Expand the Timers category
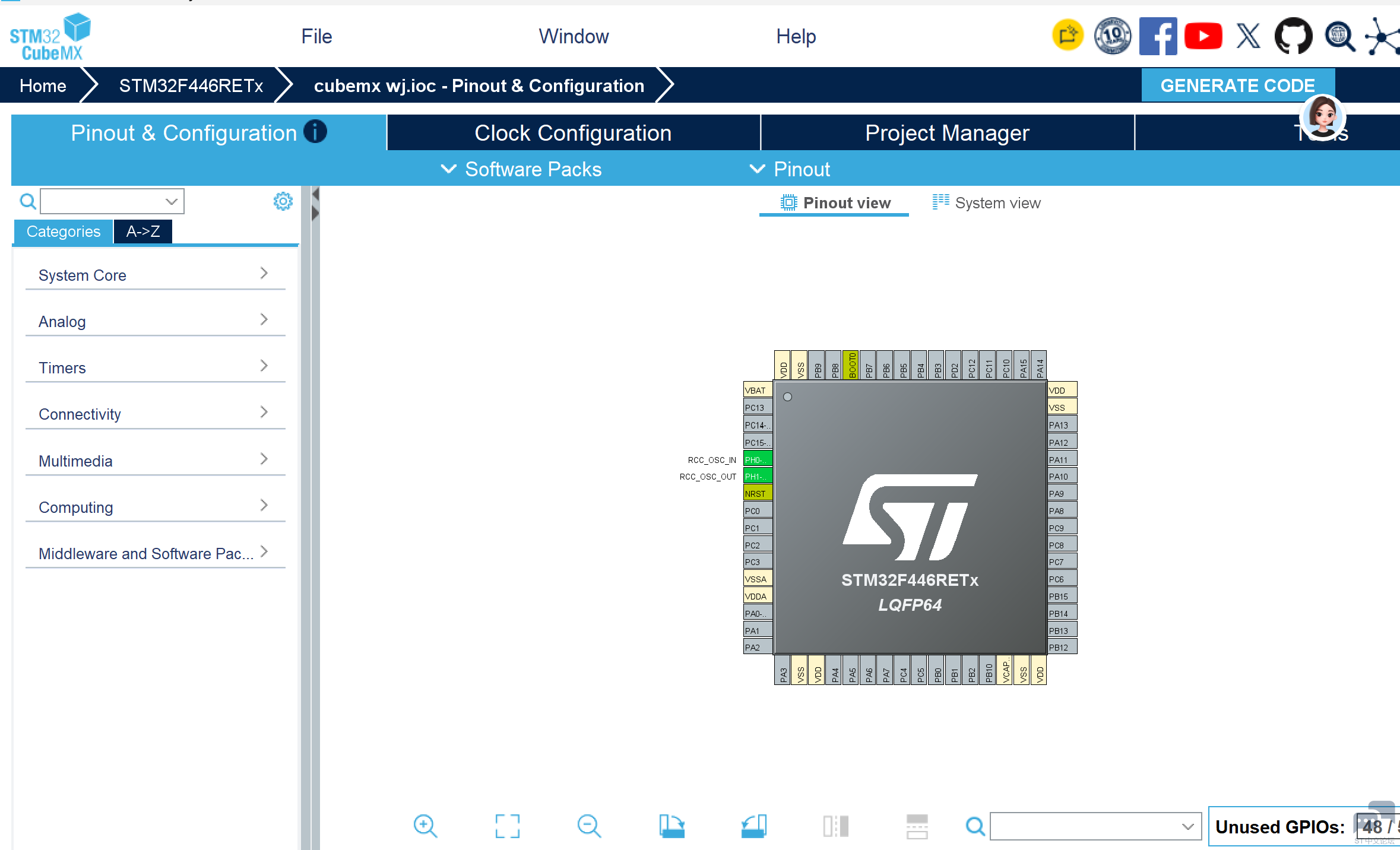Screen dimensions: 1400x850 (x=156, y=367)
